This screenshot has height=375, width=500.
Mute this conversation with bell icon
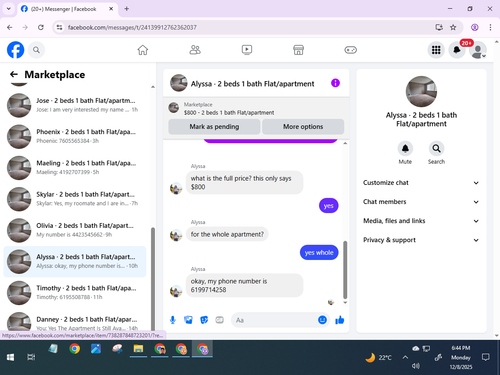[x=405, y=149]
